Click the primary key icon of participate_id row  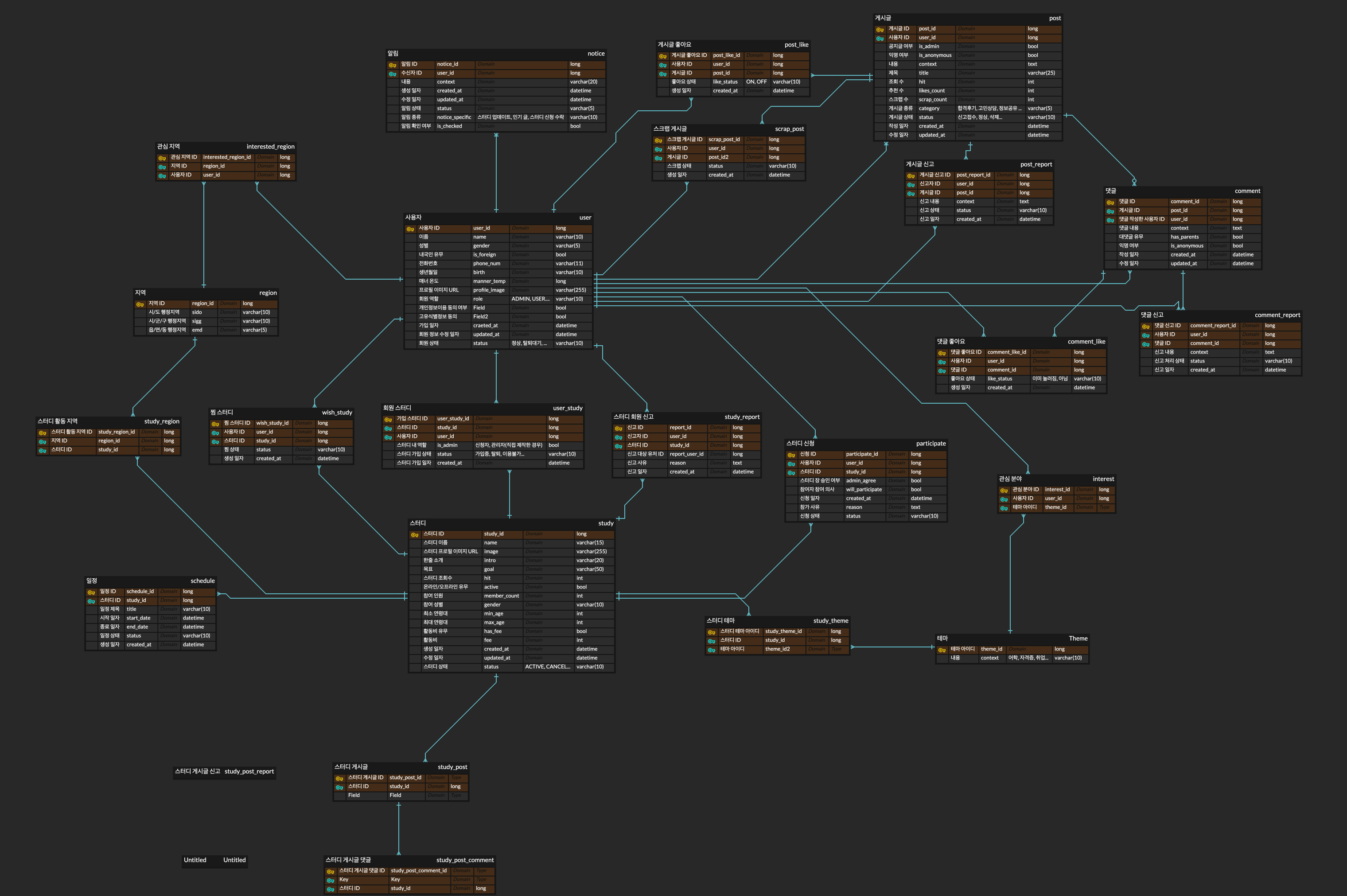(x=791, y=455)
